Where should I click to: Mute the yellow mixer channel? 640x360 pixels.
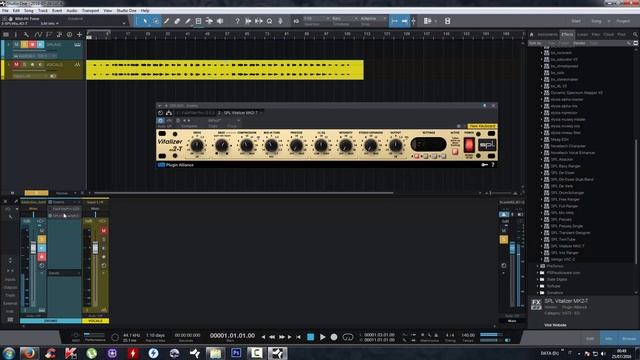coord(104,231)
